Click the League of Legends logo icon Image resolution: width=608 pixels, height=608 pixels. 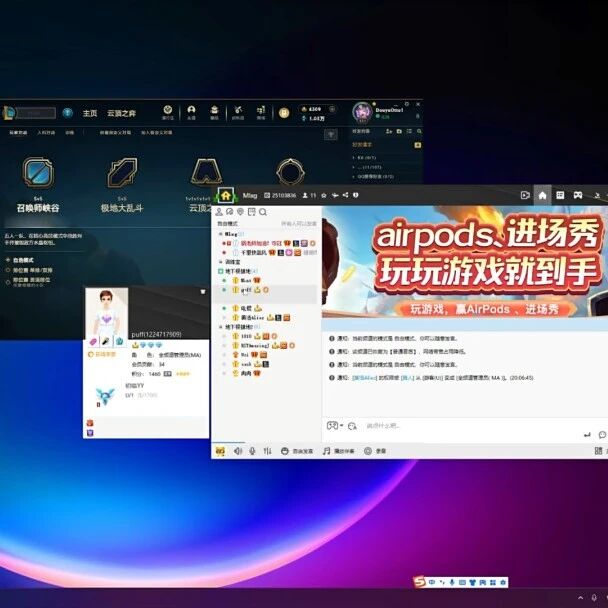pyautogui.click(x=8, y=113)
